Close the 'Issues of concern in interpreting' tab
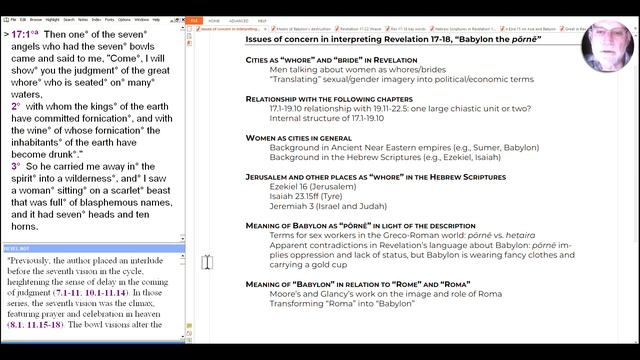The image size is (640, 360). pyautogui.click(x=265, y=29)
